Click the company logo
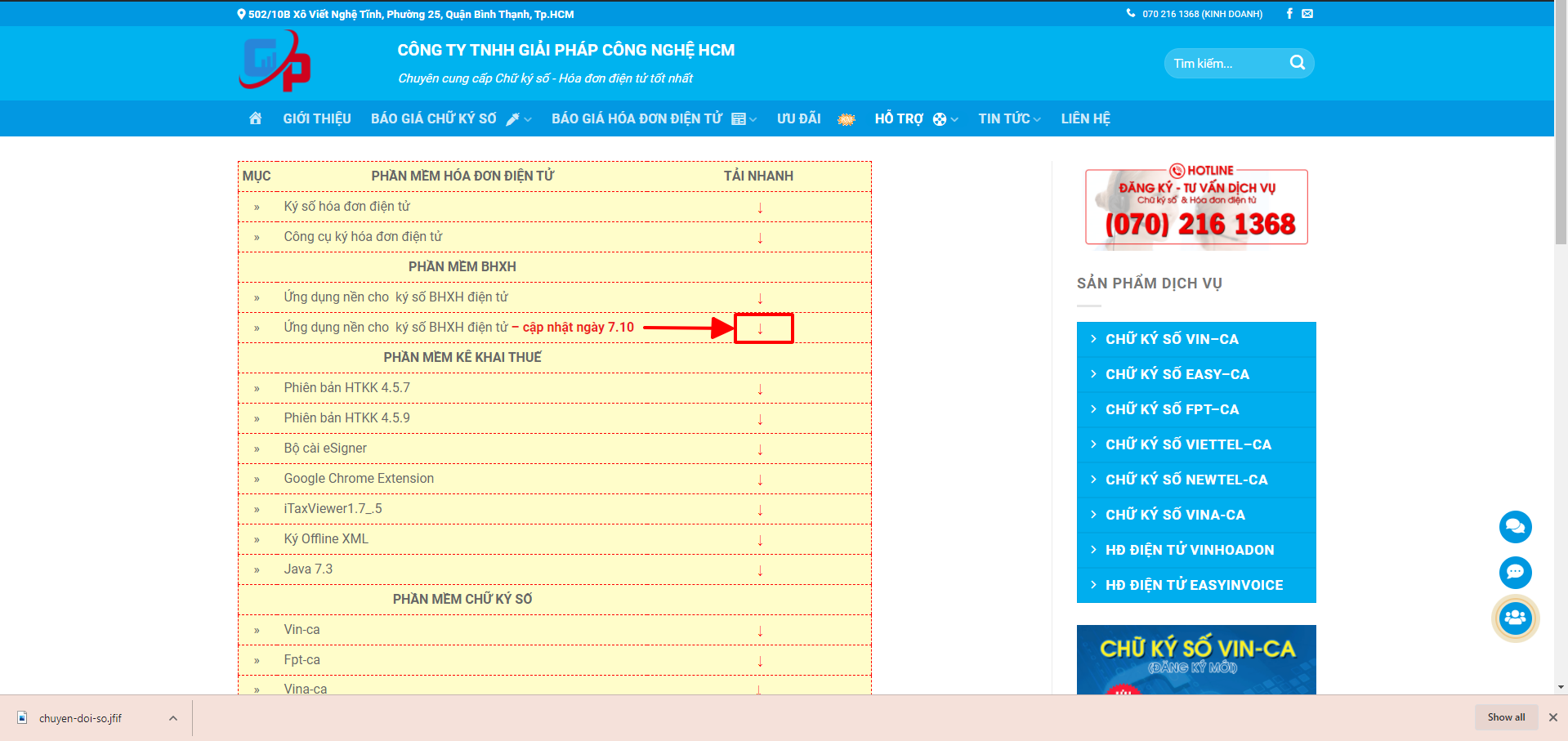The image size is (1568, 741). pos(275,61)
